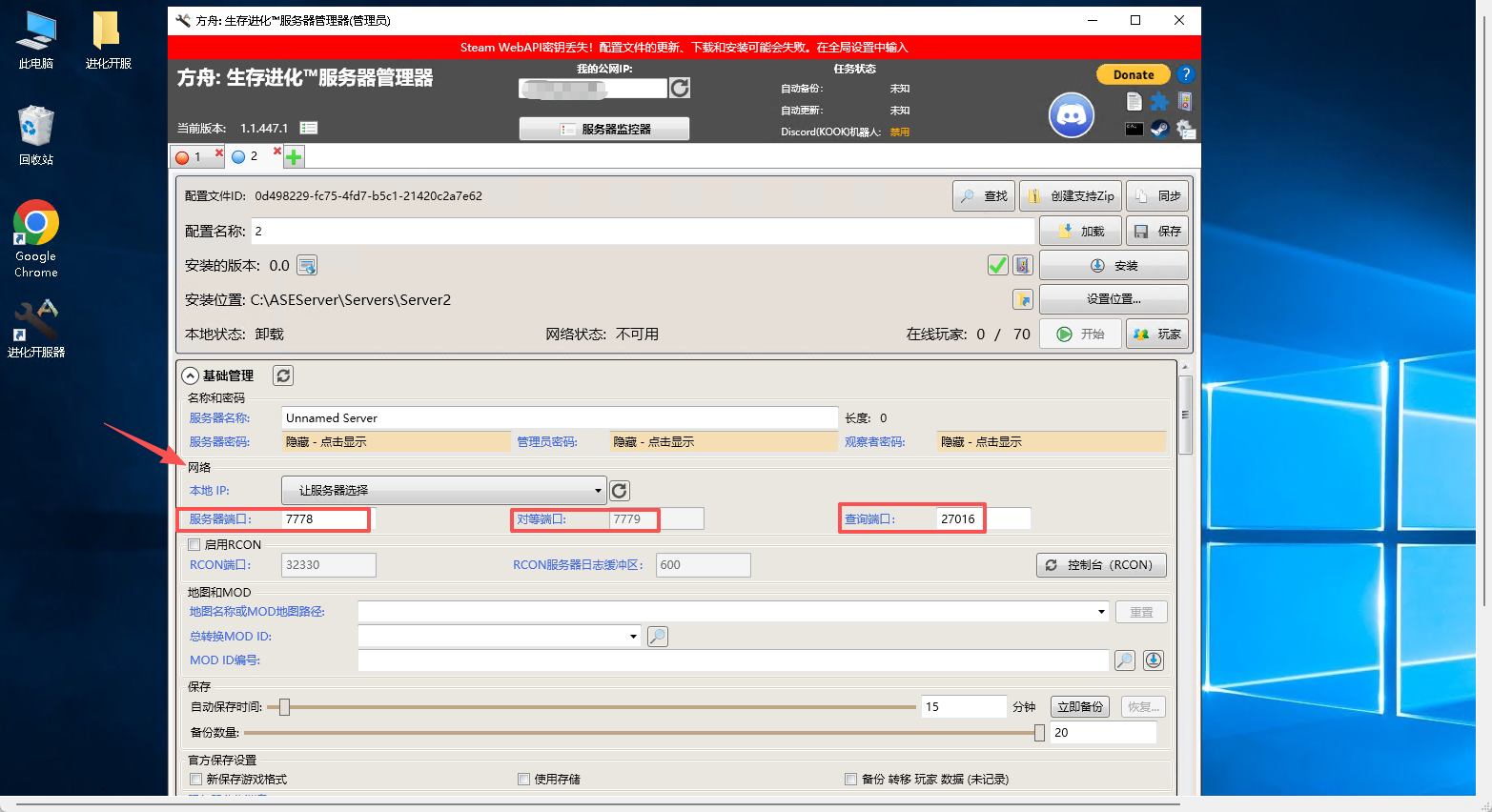Click the auto-save interval slider handle
This screenshot has width=1492, height=812.
click(x=284, y=707)
